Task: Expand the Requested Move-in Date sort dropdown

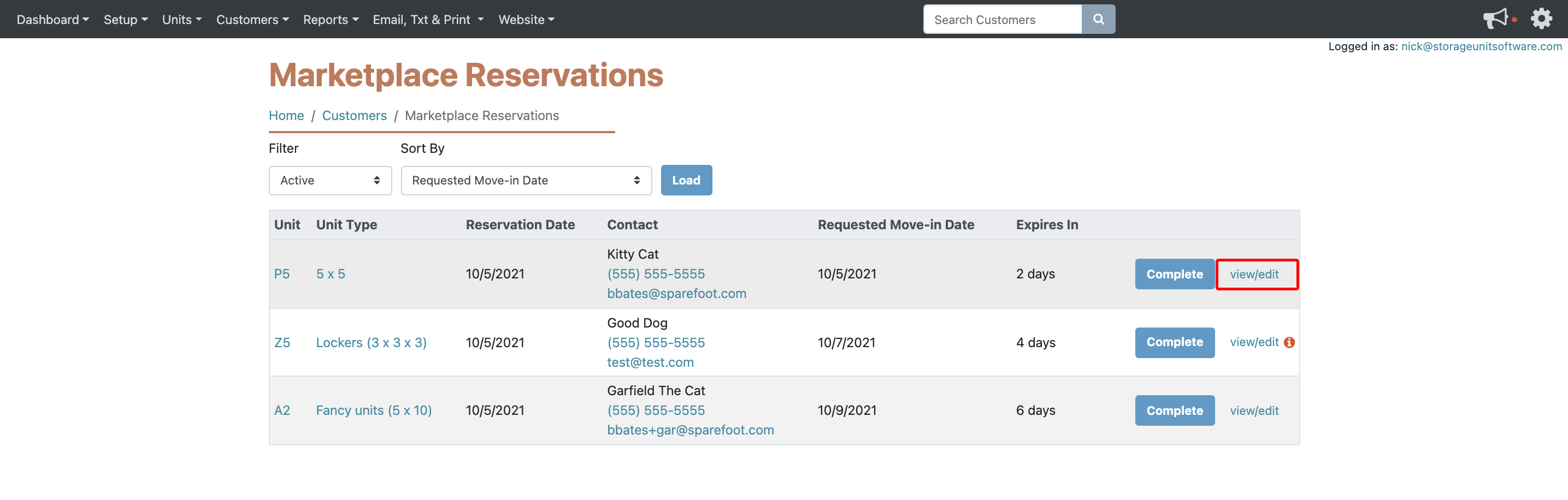Action: [526, 181]
